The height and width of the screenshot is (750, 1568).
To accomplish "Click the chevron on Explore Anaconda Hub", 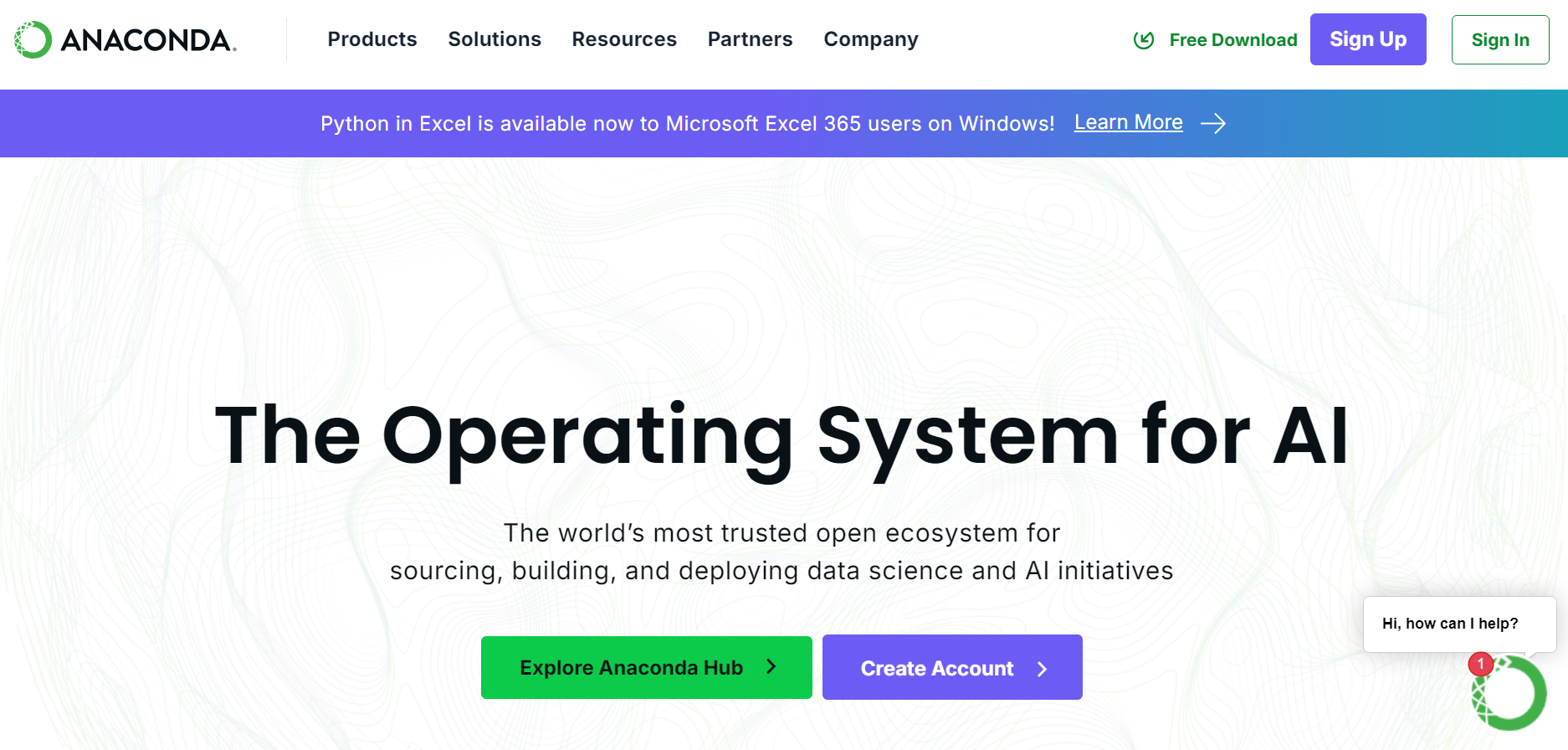I will pyautogui.click(x=771, y=666).
